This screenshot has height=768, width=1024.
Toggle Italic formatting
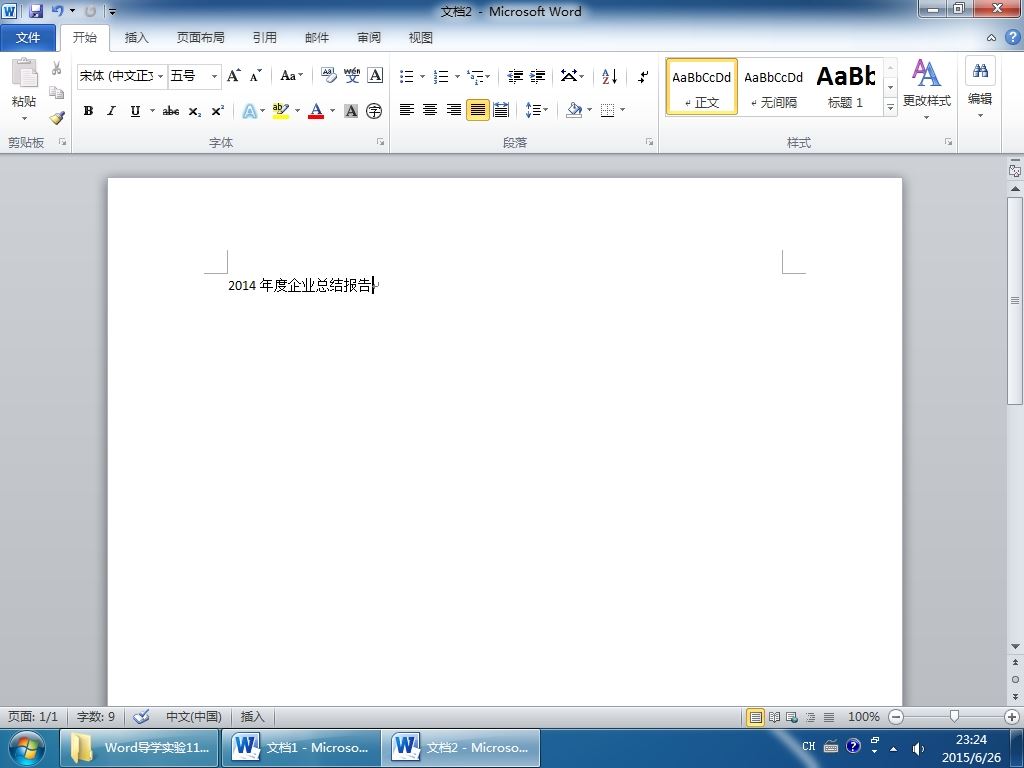[x=112, y=111]
